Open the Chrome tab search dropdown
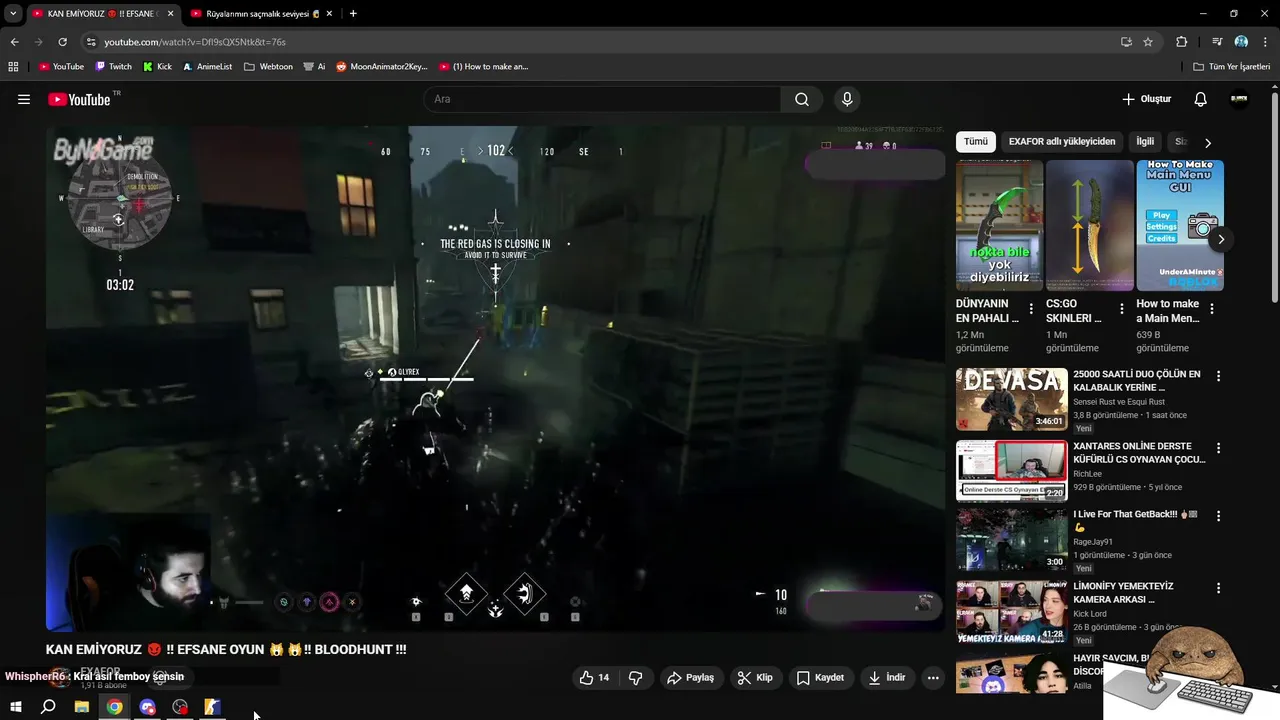1280x720 pixels. coord(13,14)
